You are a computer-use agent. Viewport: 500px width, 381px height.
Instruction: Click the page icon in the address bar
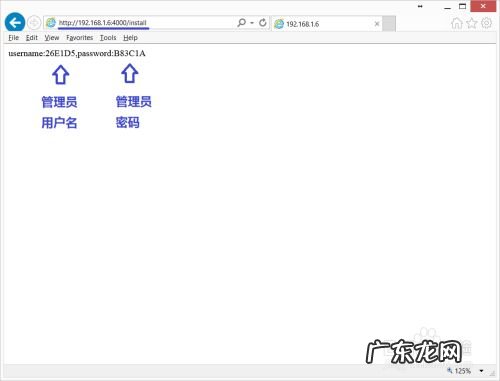coord(51,23)
